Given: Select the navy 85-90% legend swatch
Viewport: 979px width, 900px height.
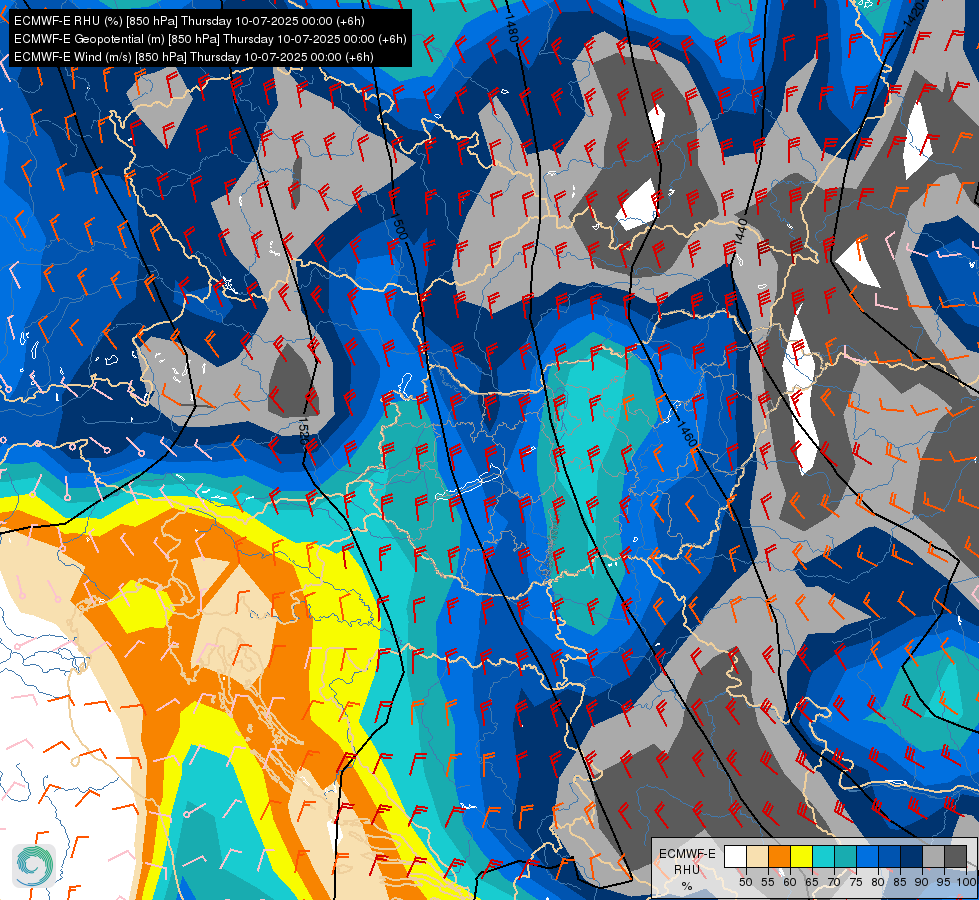Looking at the screenshot, I should click(912, 856).
